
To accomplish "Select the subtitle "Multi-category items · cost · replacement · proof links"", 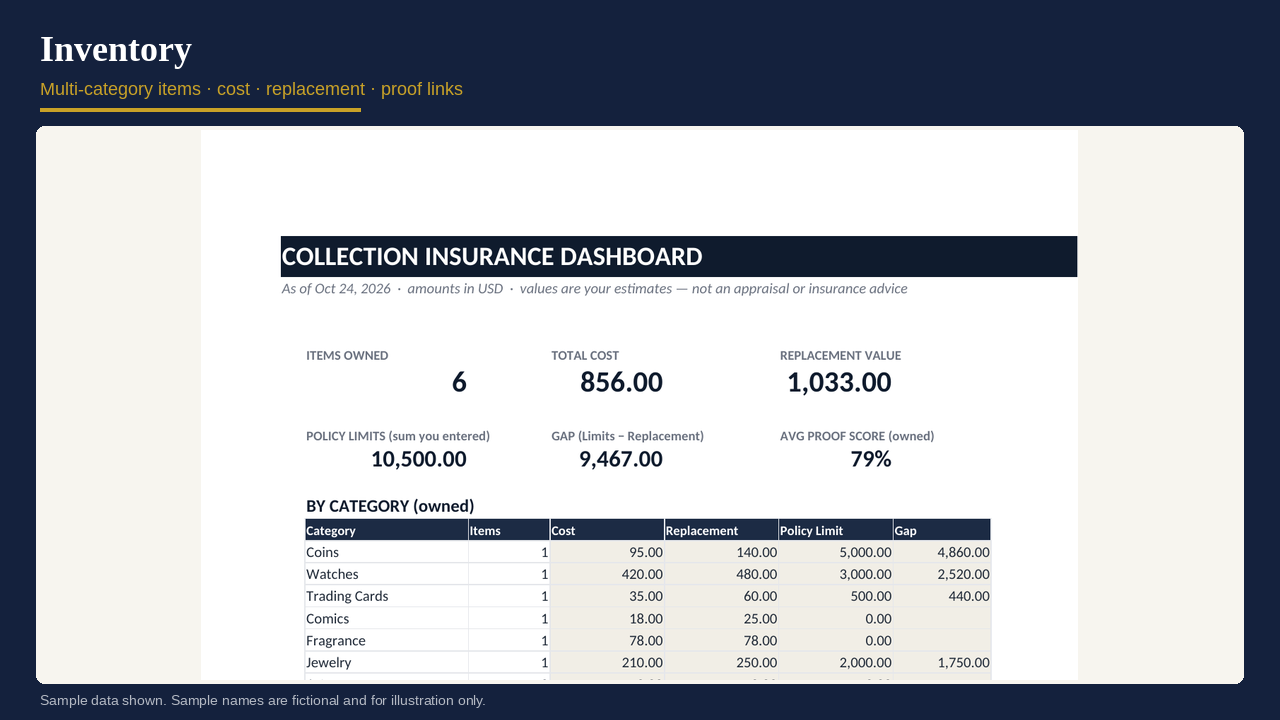I will [251, 89].
